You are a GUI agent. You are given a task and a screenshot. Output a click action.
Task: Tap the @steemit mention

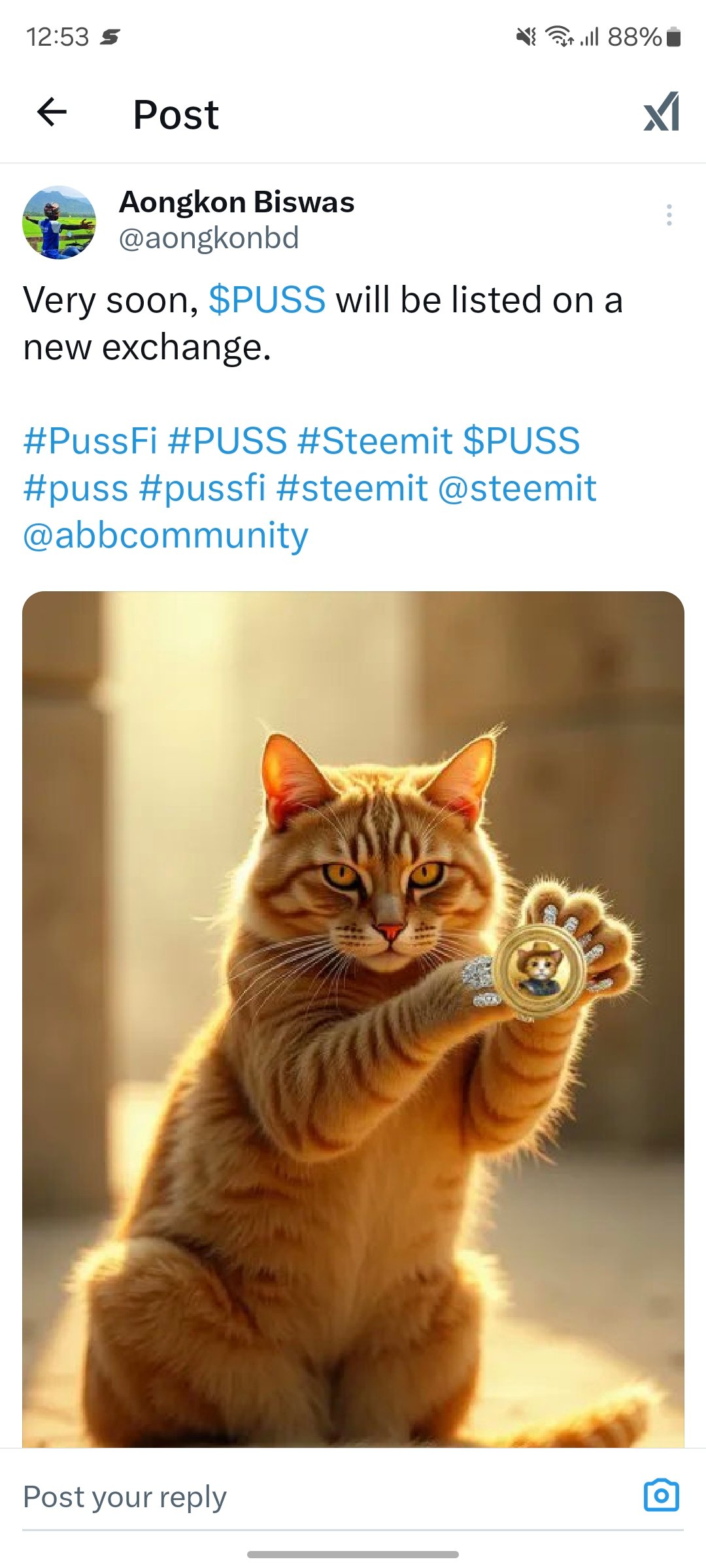(x=517, y=489)
